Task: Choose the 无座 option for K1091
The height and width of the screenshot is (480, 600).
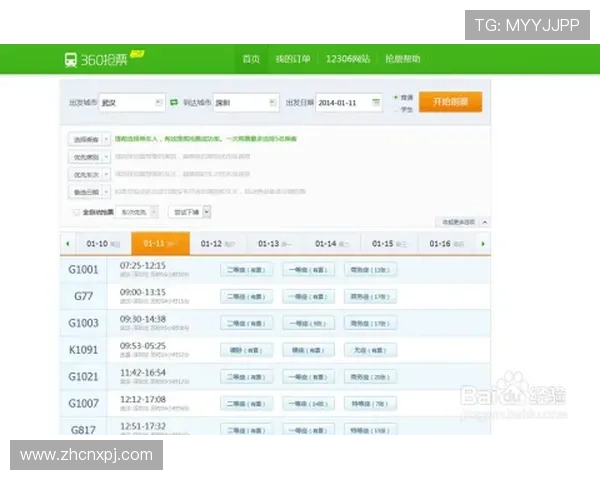Action: pyautogui.click(x=370, y=350)
